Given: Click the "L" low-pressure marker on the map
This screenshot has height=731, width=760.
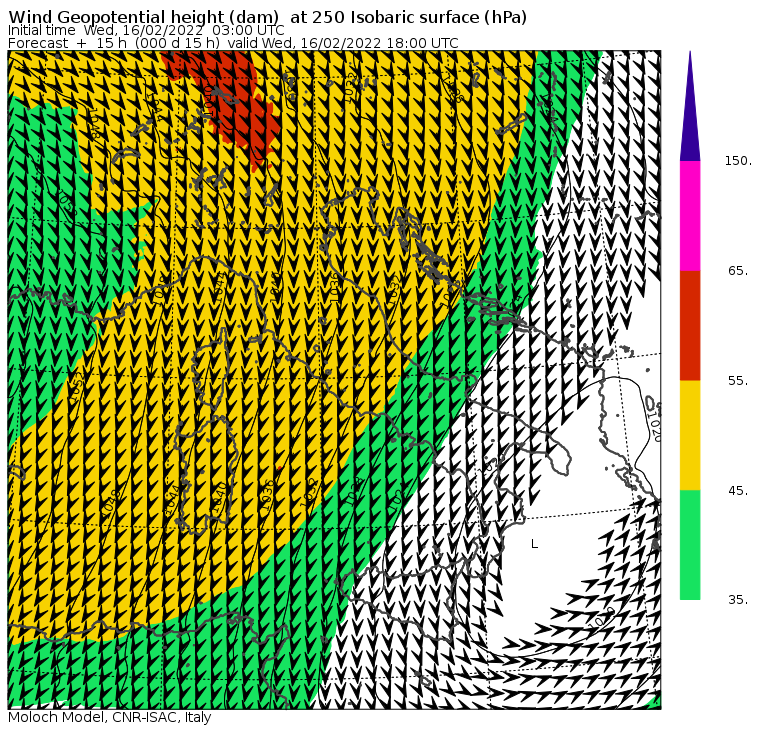Looking at the screenshot, I should point(534,544).
